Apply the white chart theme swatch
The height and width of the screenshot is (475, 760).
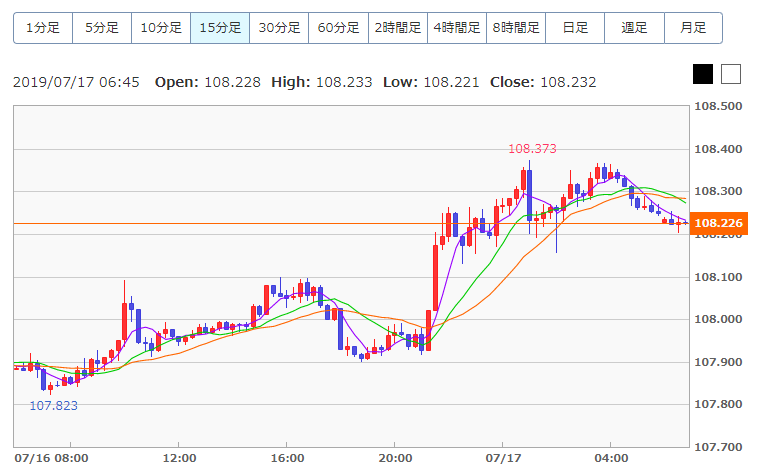point(731,74)
